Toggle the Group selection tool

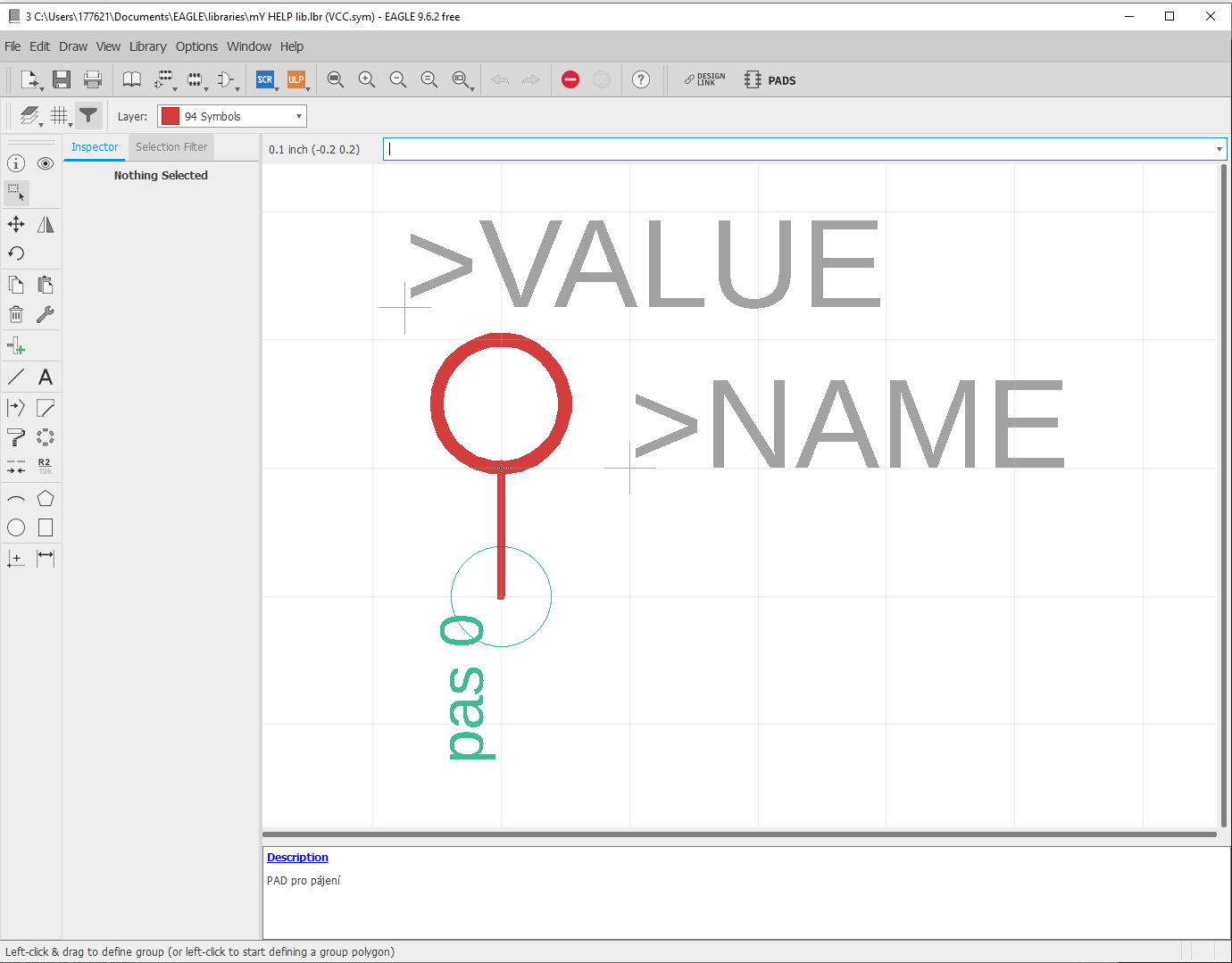click(16, 193)
